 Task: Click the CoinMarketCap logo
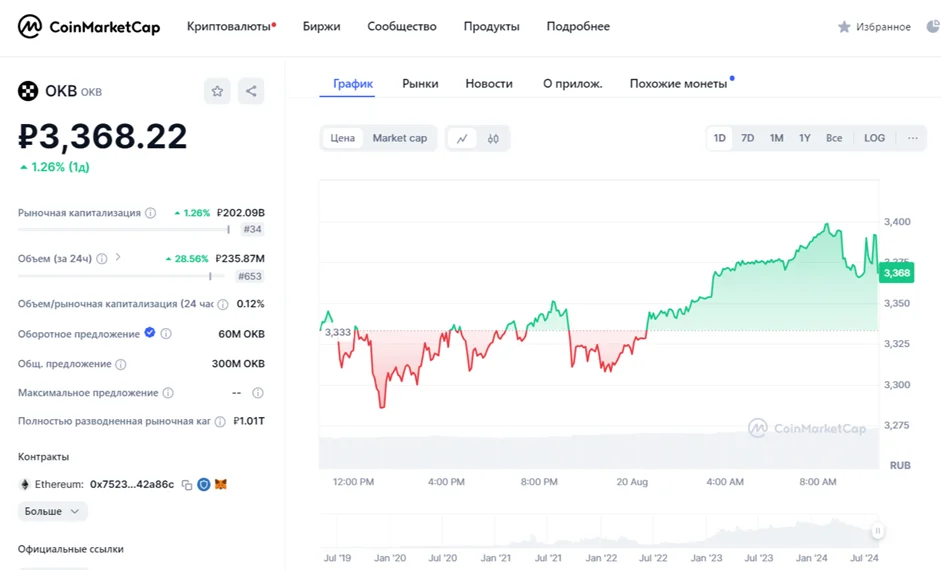89,26
